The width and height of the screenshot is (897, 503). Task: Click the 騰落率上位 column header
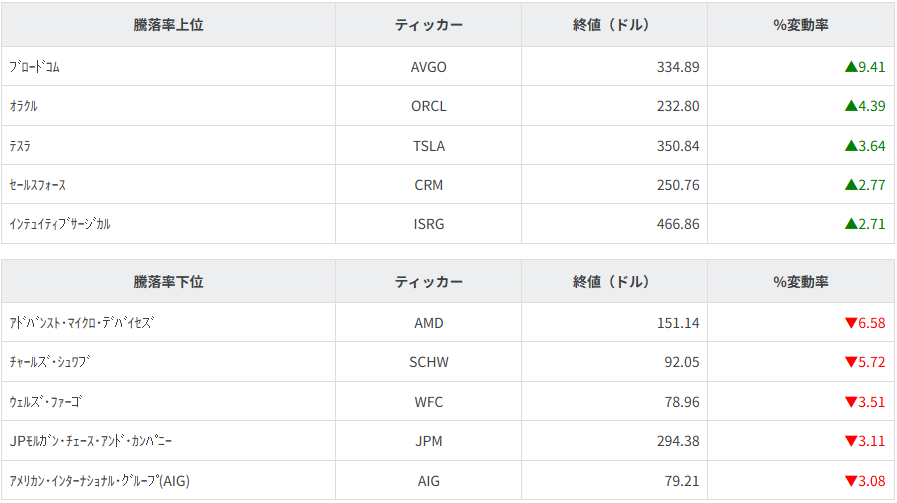pyautogui.click(x=168, y=25)
